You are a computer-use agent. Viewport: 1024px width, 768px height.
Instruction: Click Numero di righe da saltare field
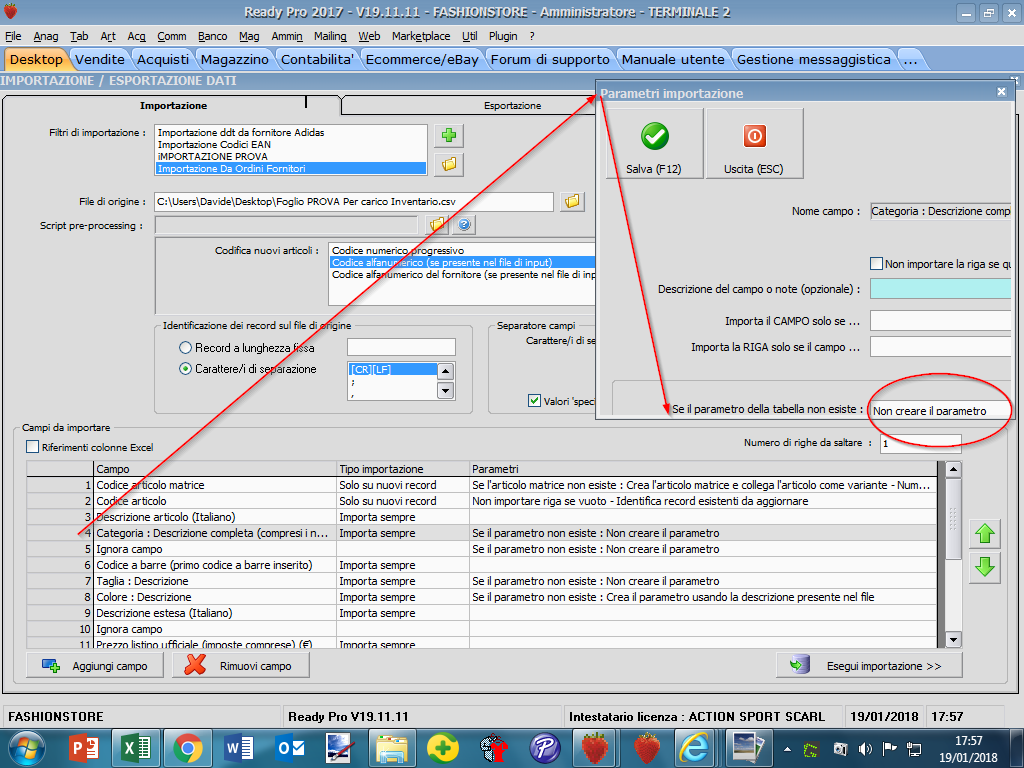click(x=921, y=443)
